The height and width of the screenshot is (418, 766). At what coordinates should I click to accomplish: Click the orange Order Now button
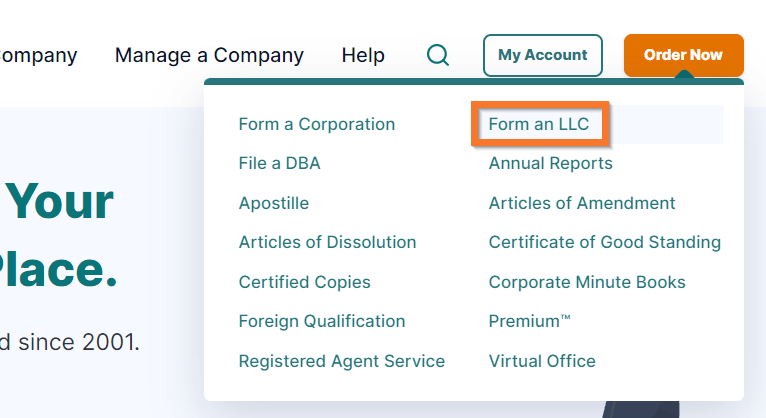click(x=683, y=55)
